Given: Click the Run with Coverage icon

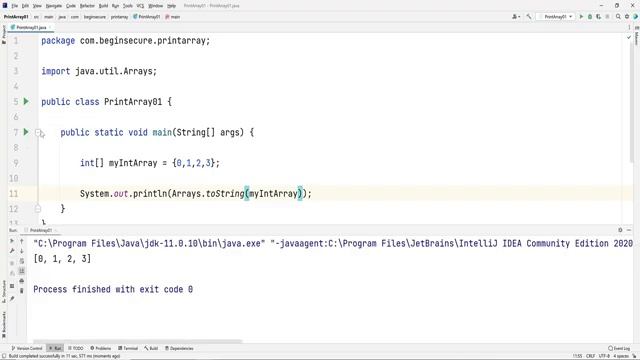Looking at the screenshot, I should (x=598, y=17).
